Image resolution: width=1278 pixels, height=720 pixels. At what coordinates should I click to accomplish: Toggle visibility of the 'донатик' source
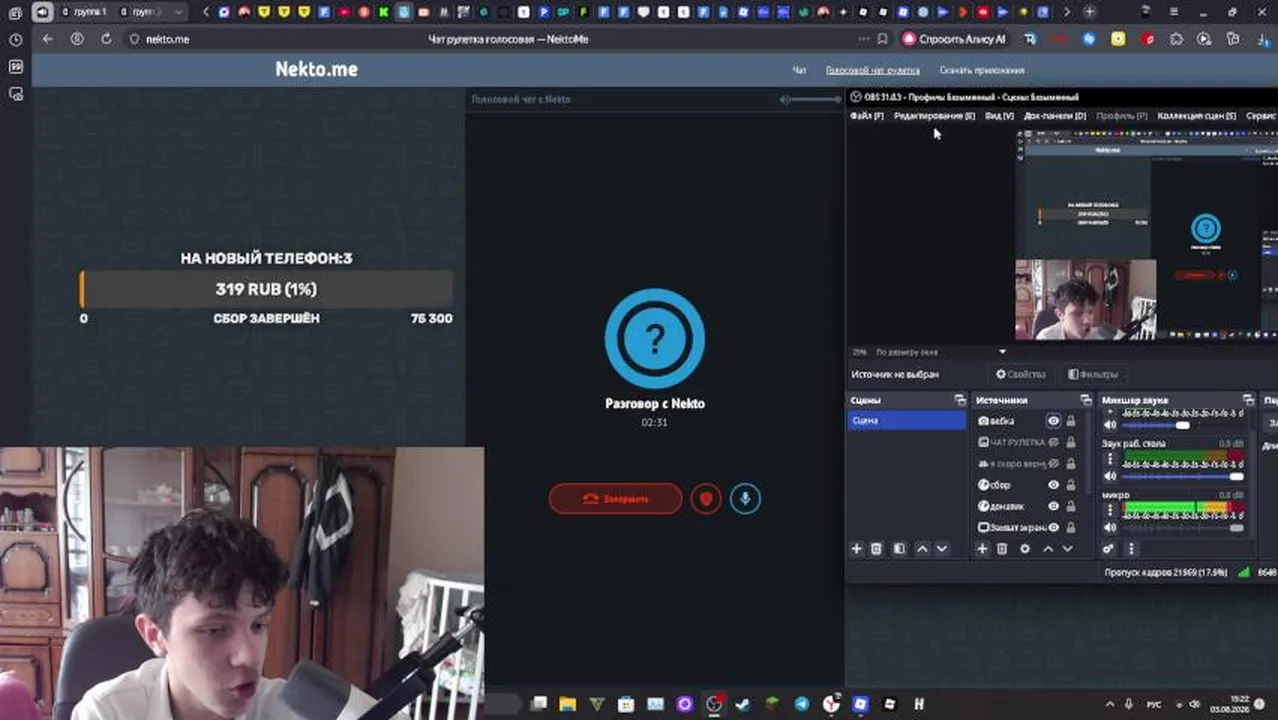[x=1053, y=506]
